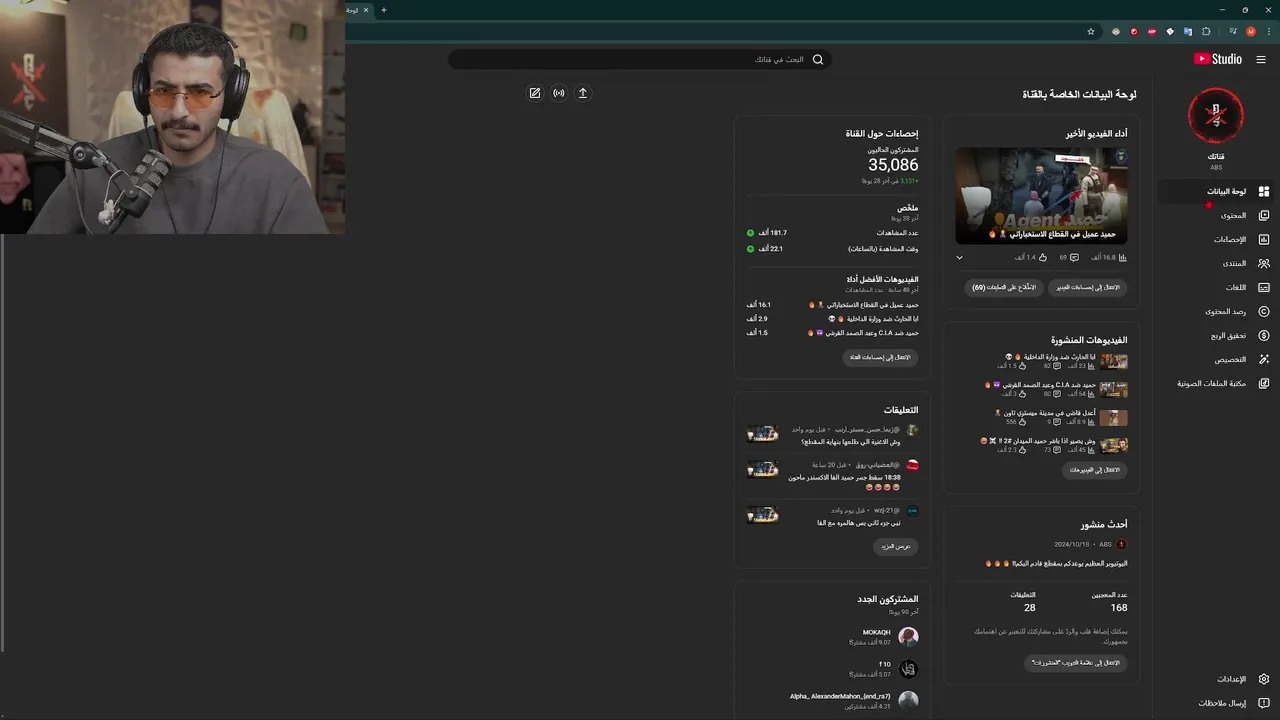This screenshot has width=1280, height=720.
Task: Click the views bar-chart icon showing 16.8
Action: 1123,258
